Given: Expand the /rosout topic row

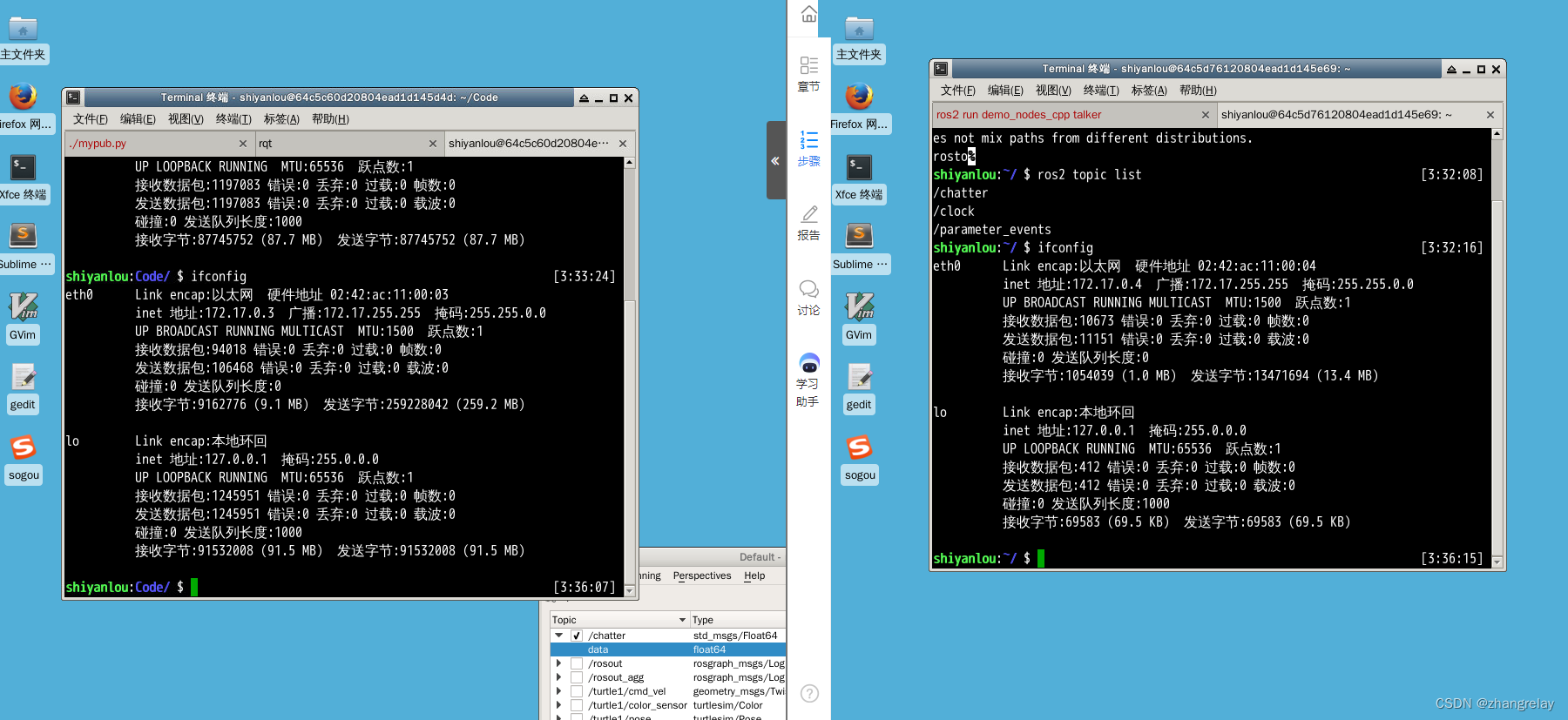Looking at the screenshot, I should 559,663.
